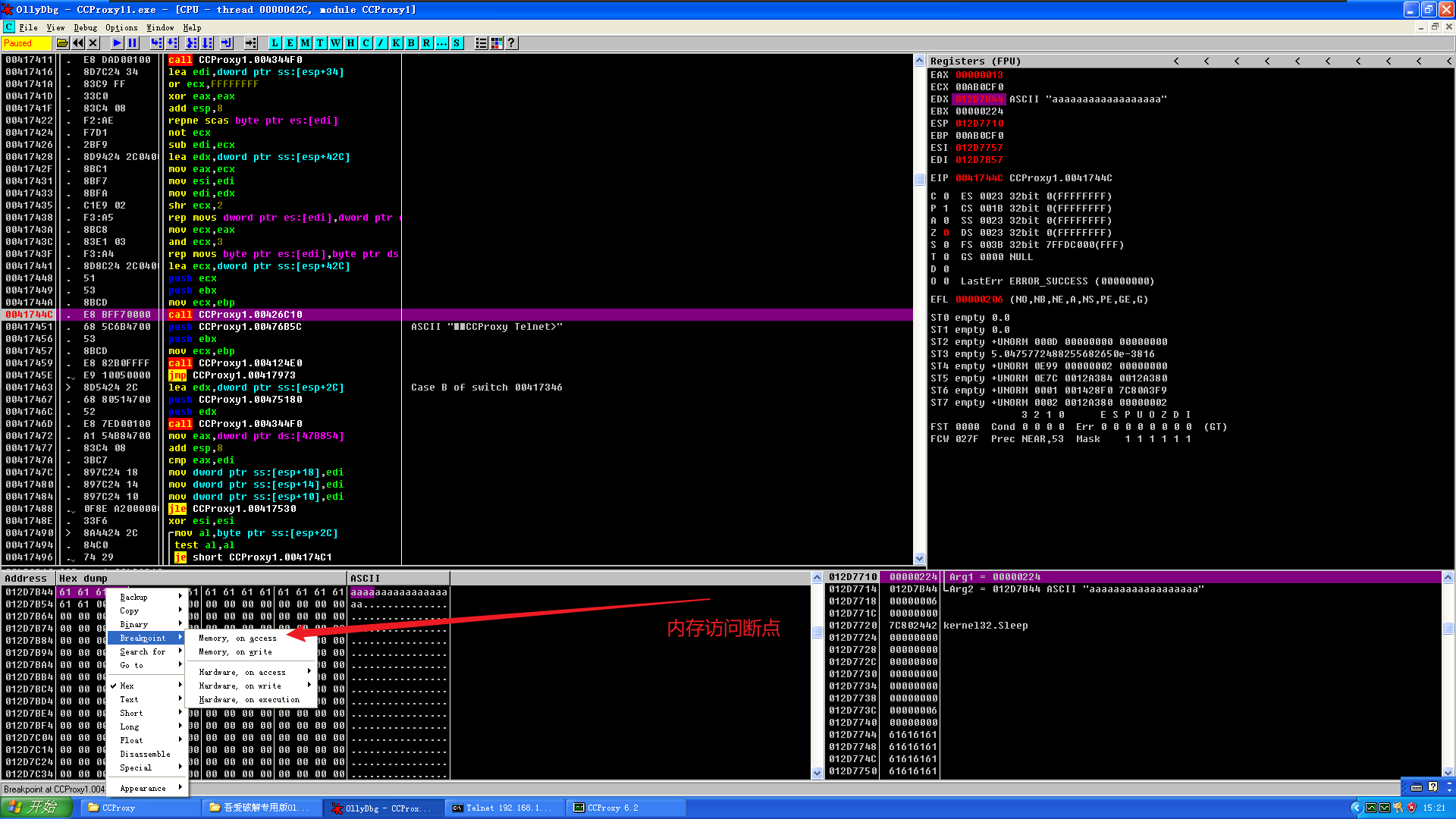The height and width of the screenshot is (819, 1456).
Task: Open the Window menu
Action: pyautogui.click(x=160, y=27)
